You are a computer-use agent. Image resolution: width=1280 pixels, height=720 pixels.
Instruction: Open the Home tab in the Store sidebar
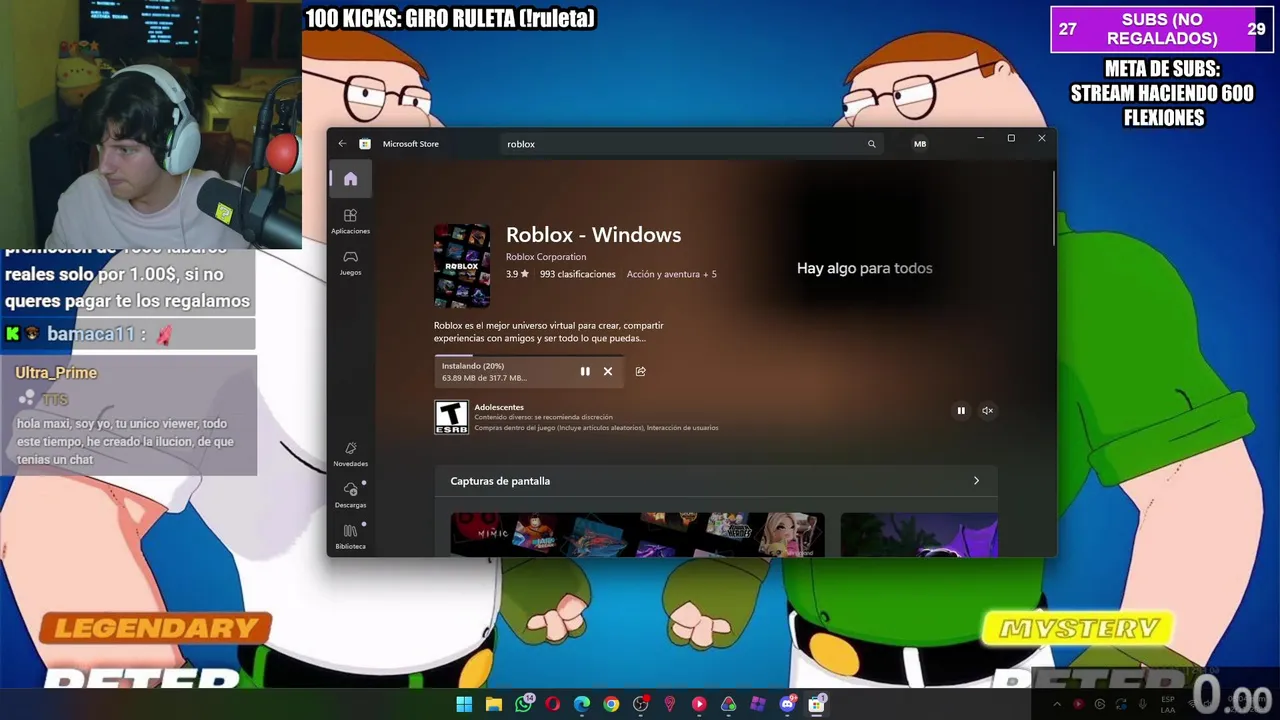[x=350, y=179]
